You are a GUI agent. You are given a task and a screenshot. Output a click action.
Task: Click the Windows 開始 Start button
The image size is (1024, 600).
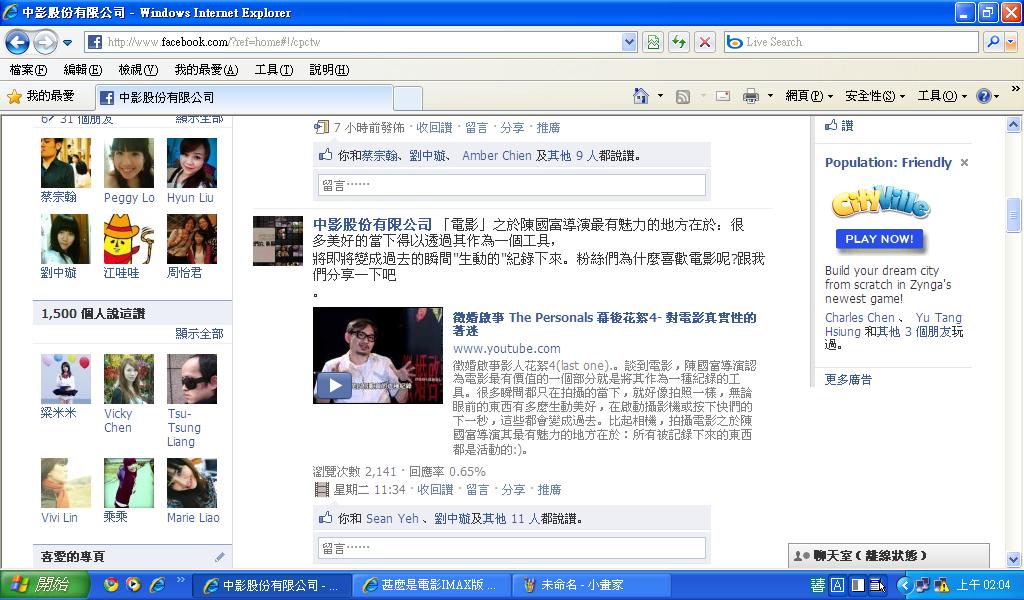click(44, 584)
